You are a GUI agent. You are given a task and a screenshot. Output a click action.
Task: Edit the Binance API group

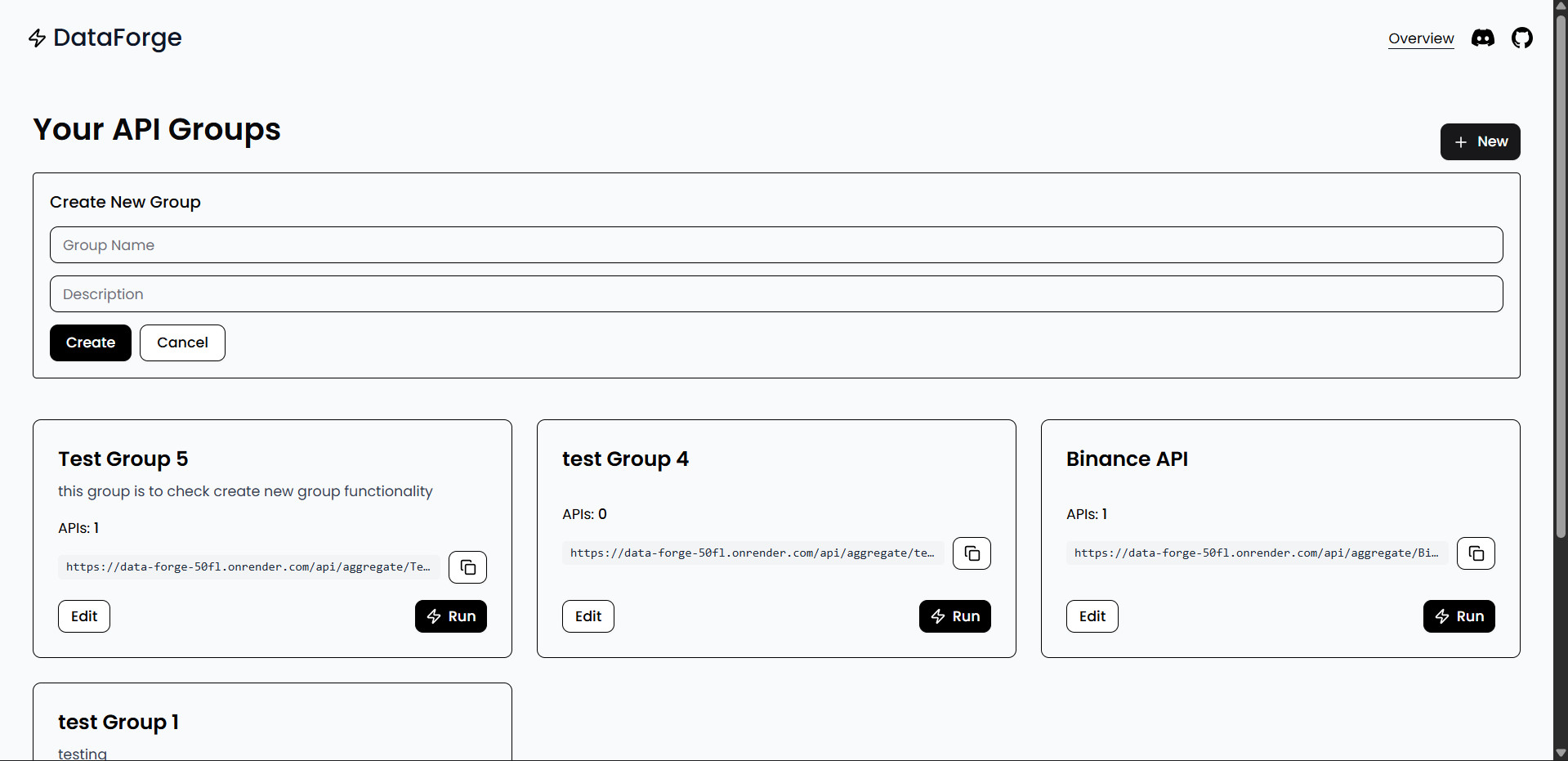coord(1092,616)
